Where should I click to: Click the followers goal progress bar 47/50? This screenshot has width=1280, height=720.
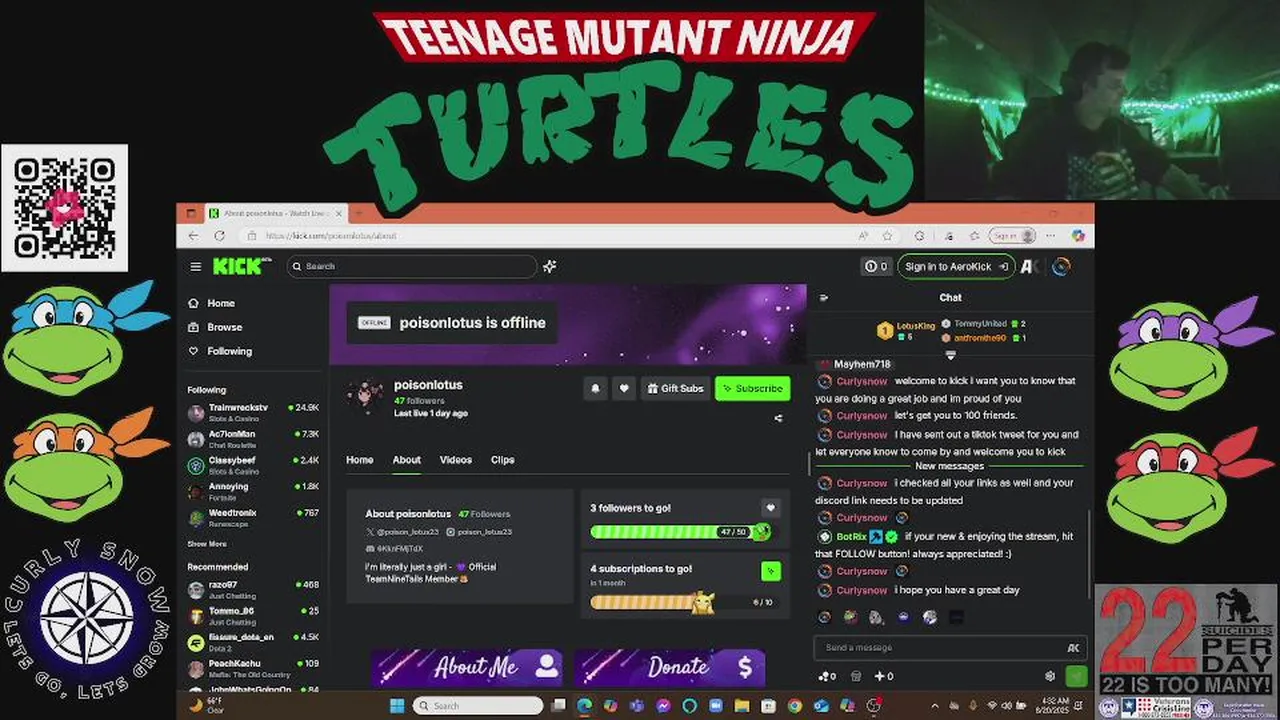[680, 532]
